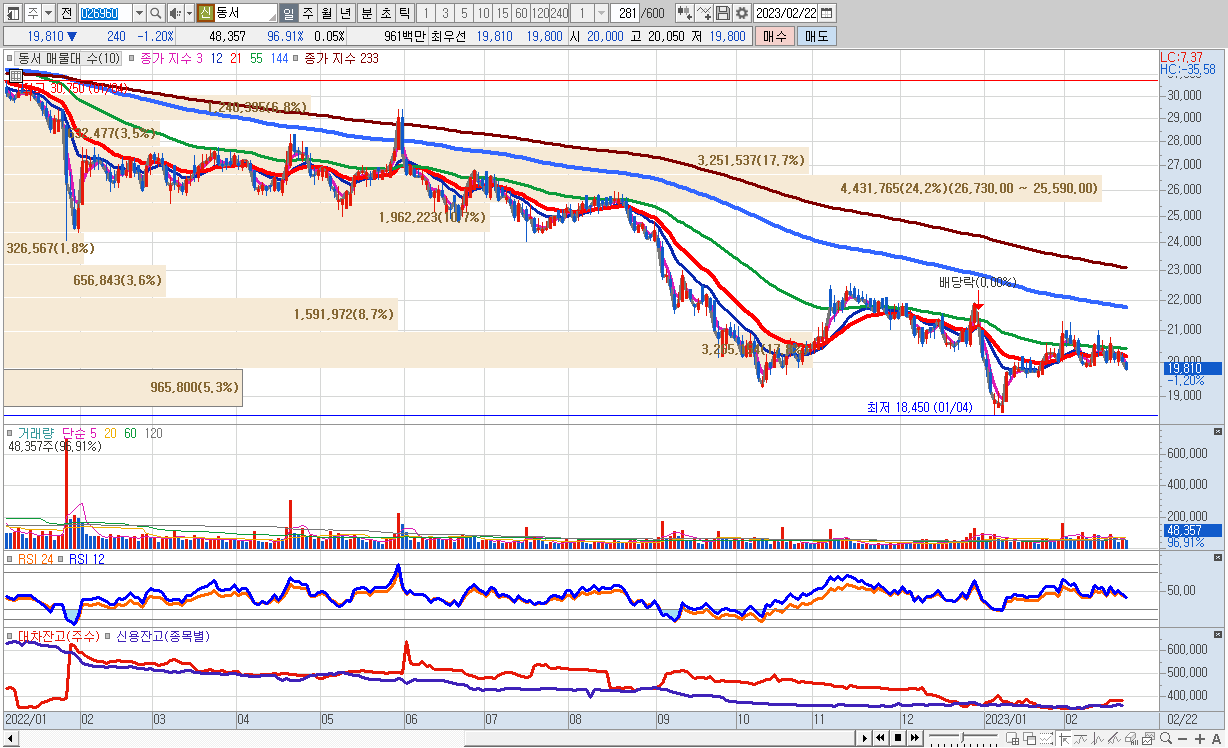Click the 매수 buy button
The image size is (1228, 748).
pyautogui.click(x=774, y=36)
